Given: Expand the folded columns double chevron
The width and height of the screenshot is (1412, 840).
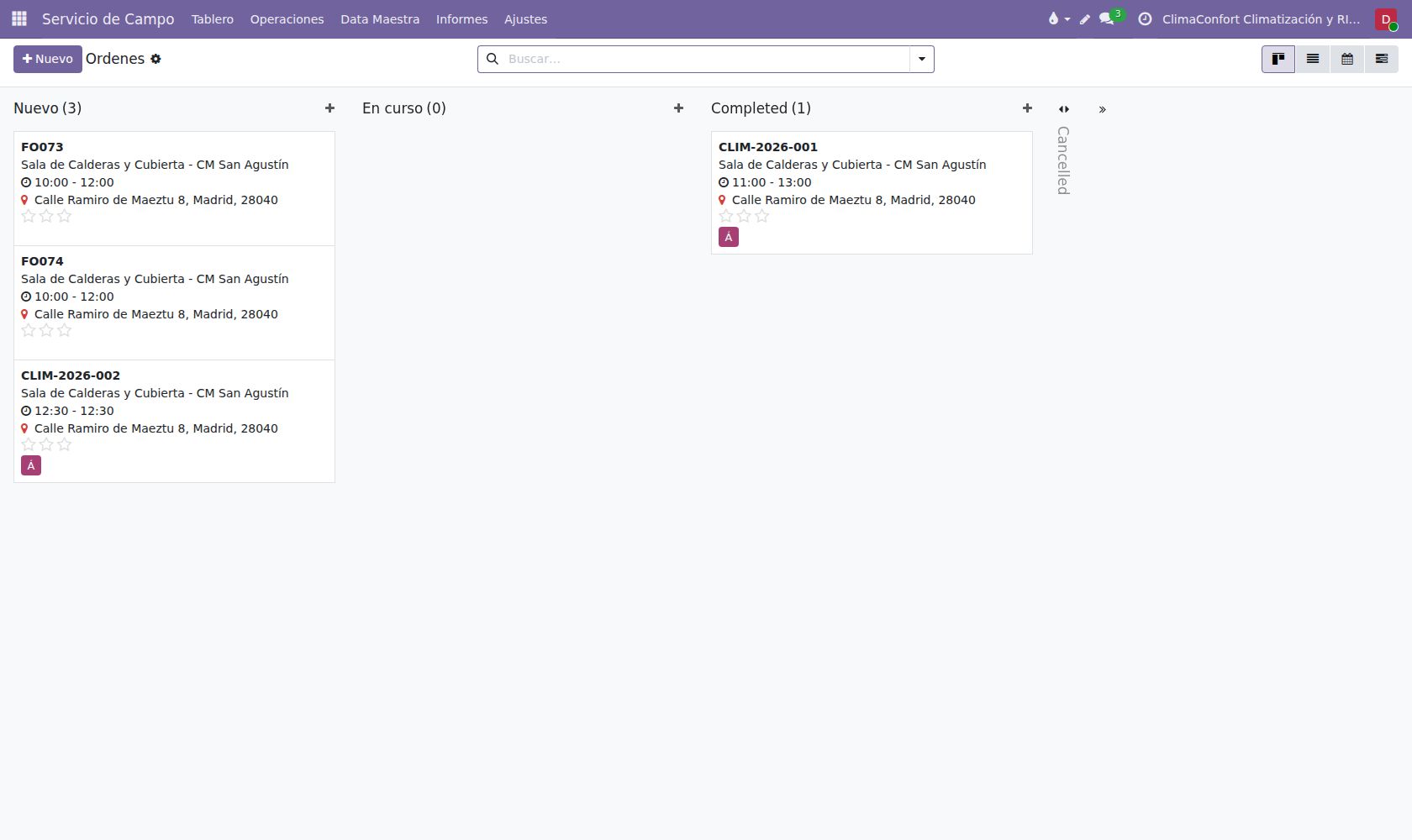Looking at the screenshot, I should click(1102, 109).
